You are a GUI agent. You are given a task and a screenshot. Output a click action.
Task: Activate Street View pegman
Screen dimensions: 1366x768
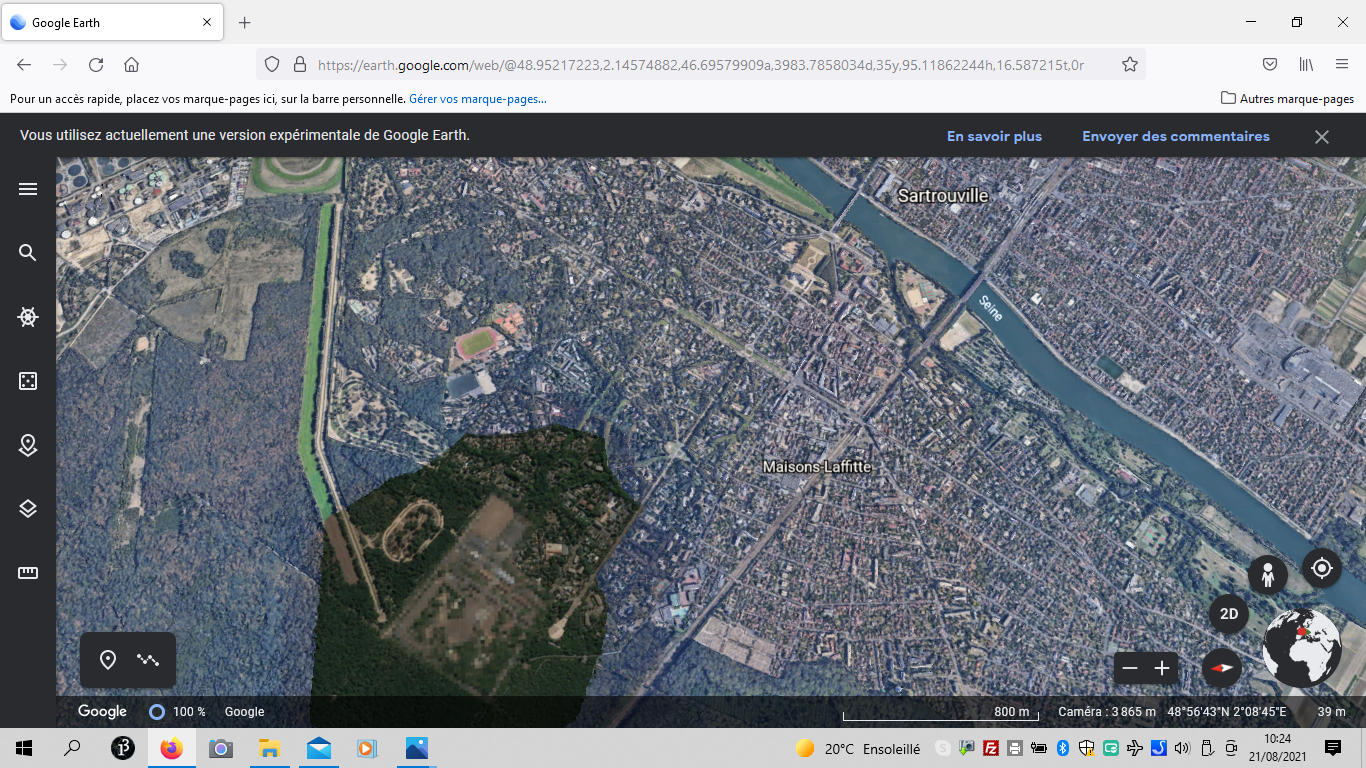[x=1267, y=575]
